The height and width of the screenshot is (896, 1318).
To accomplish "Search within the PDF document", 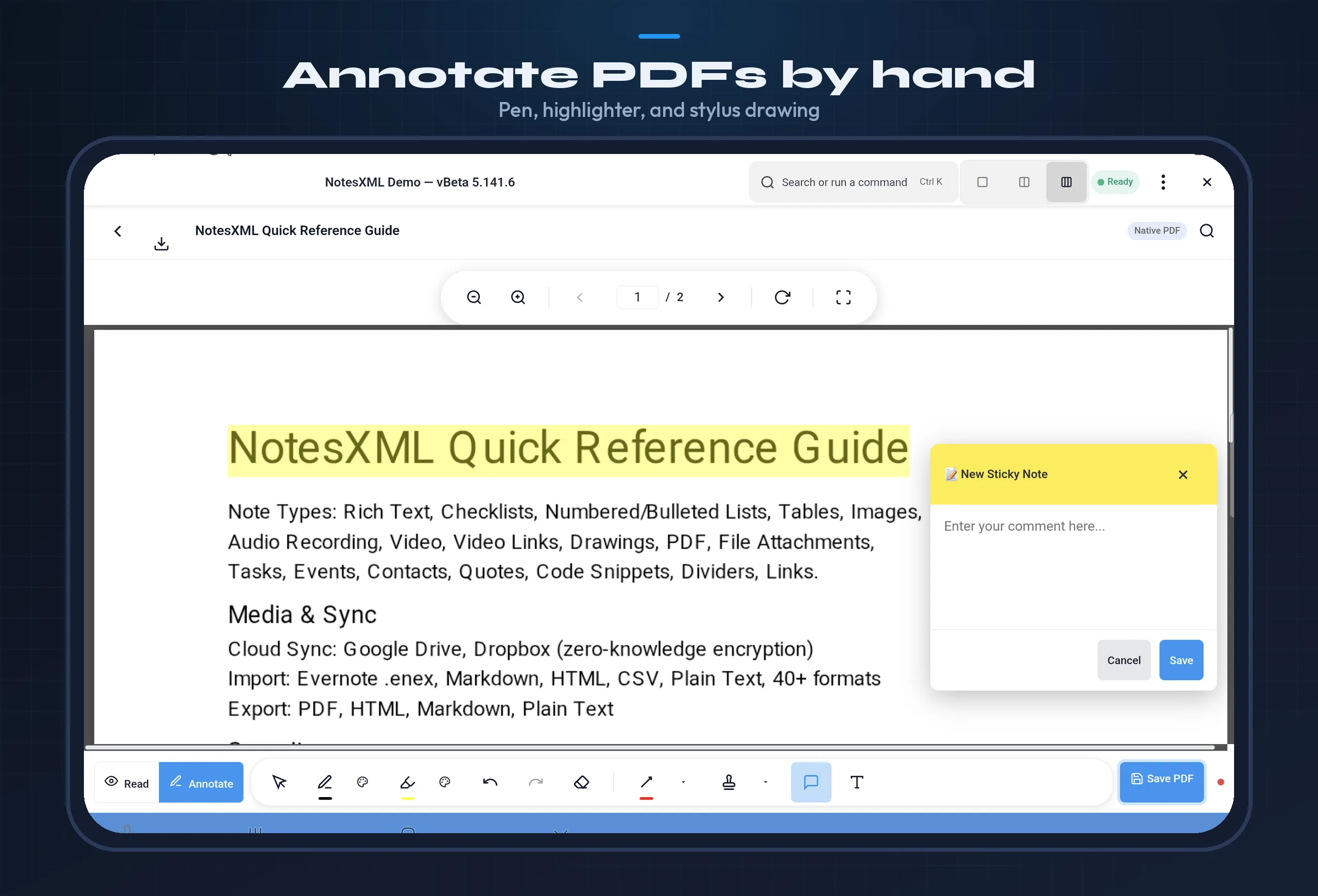I will coord(1207,231).
